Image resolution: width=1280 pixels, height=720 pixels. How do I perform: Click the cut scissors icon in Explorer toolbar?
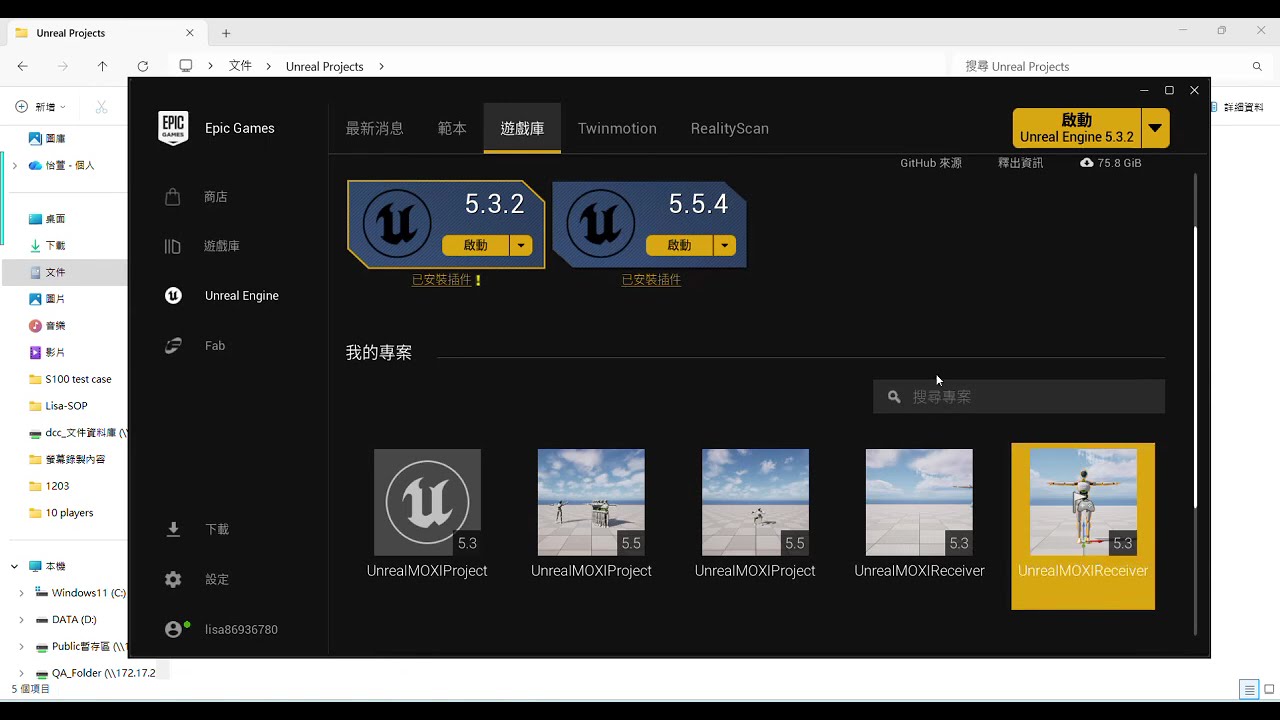click(x=101, y=106)
